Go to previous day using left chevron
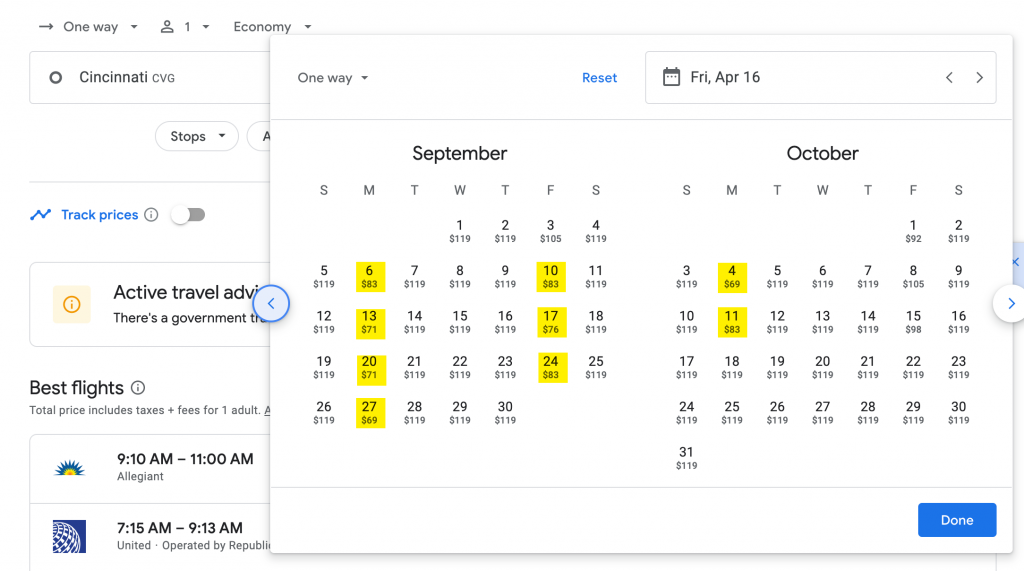The width and height of the screenshot is (1024, 571). pyautogui.click(x=949, y=78)
